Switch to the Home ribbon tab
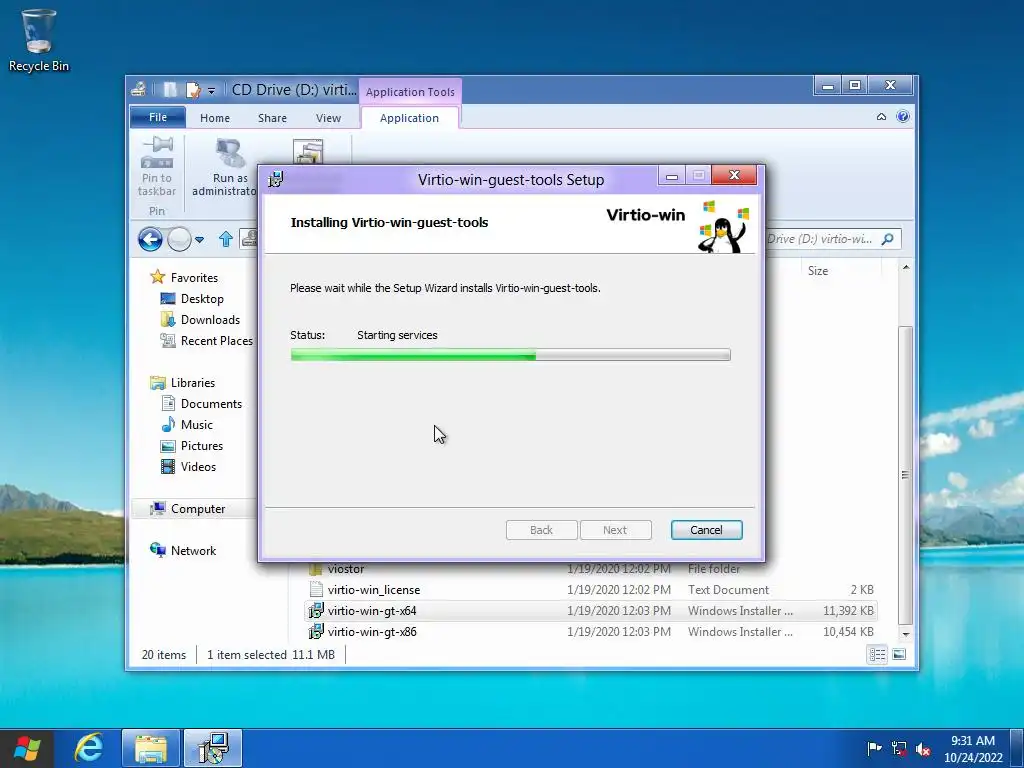This screenshot has width=1024, height=768. pos(215,118)
